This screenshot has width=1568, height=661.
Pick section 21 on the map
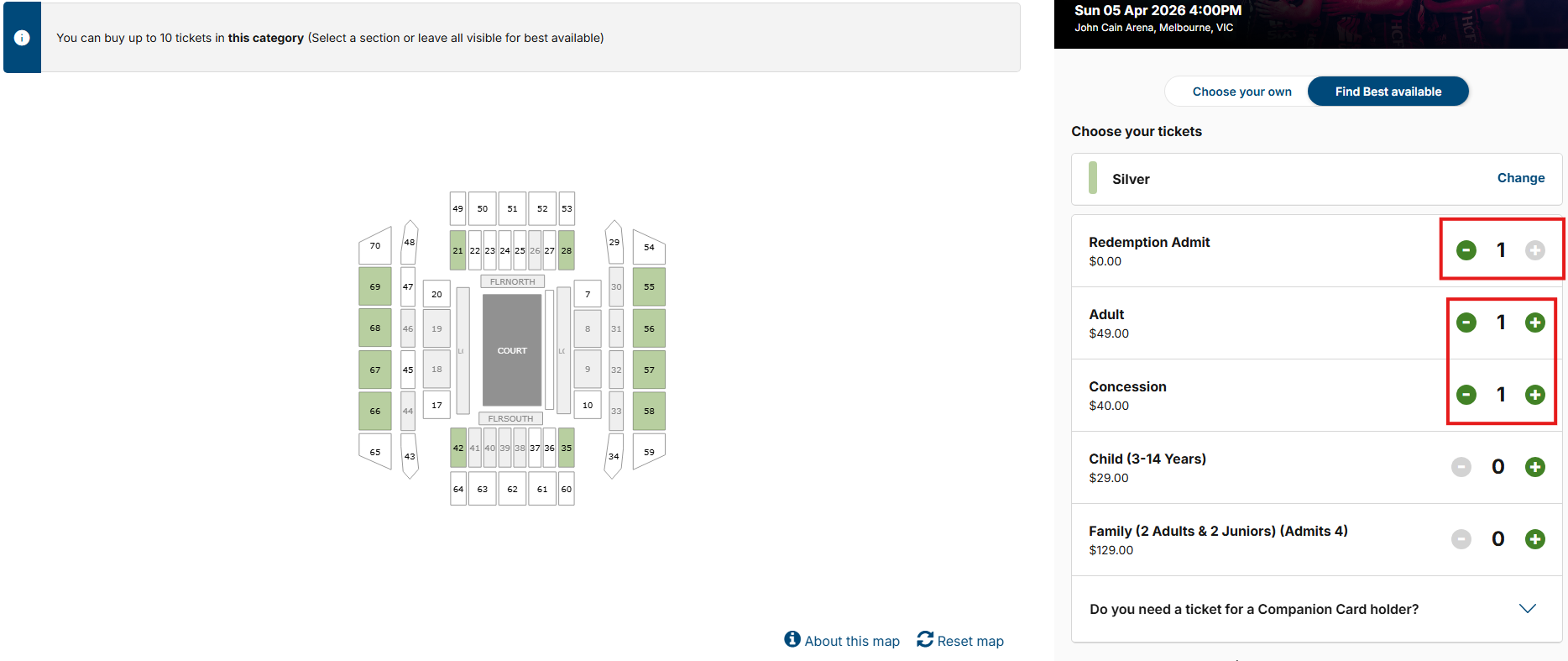(457, 250)
